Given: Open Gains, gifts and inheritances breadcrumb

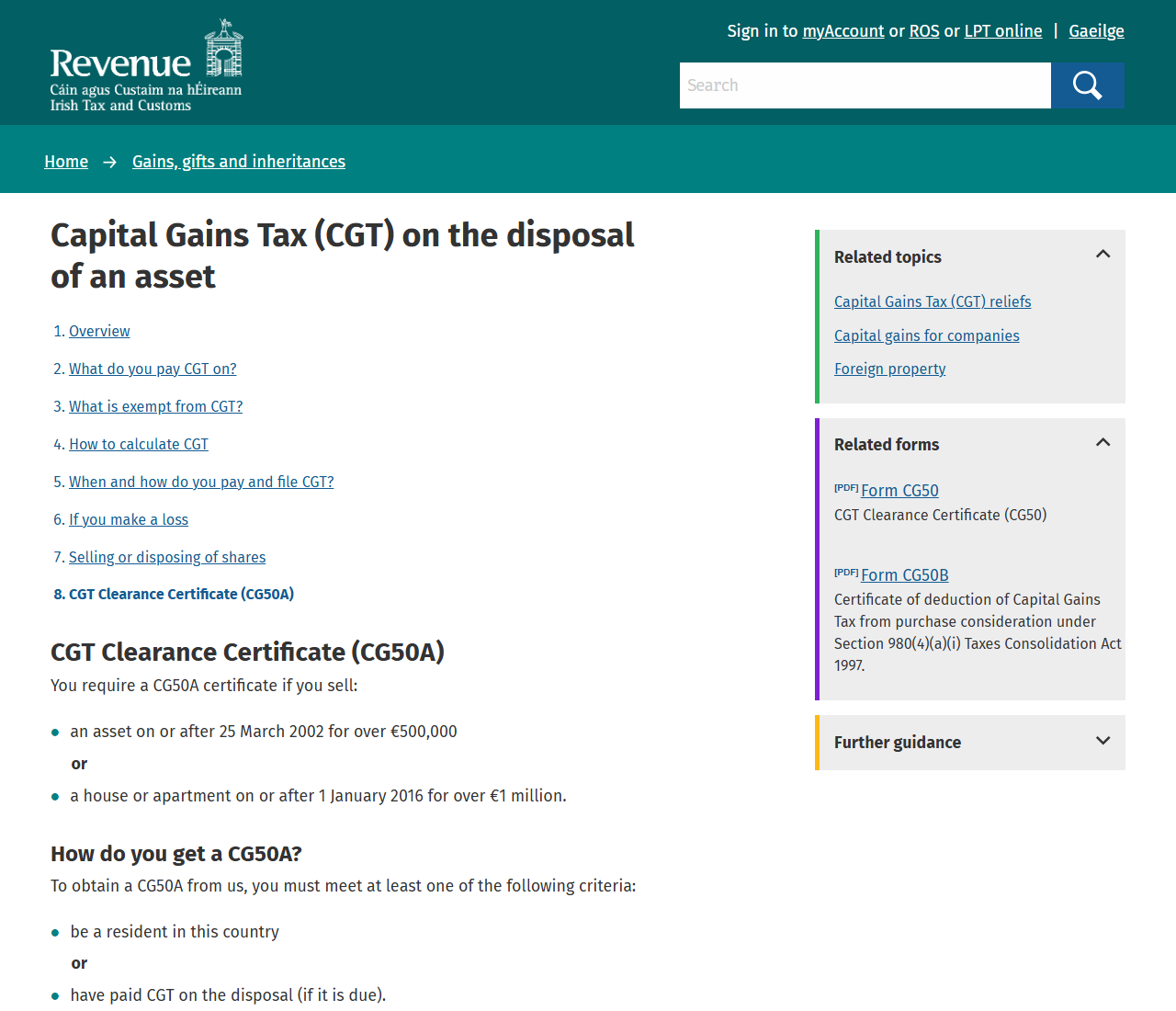Looking at the screenshot, I should point(239,162).
